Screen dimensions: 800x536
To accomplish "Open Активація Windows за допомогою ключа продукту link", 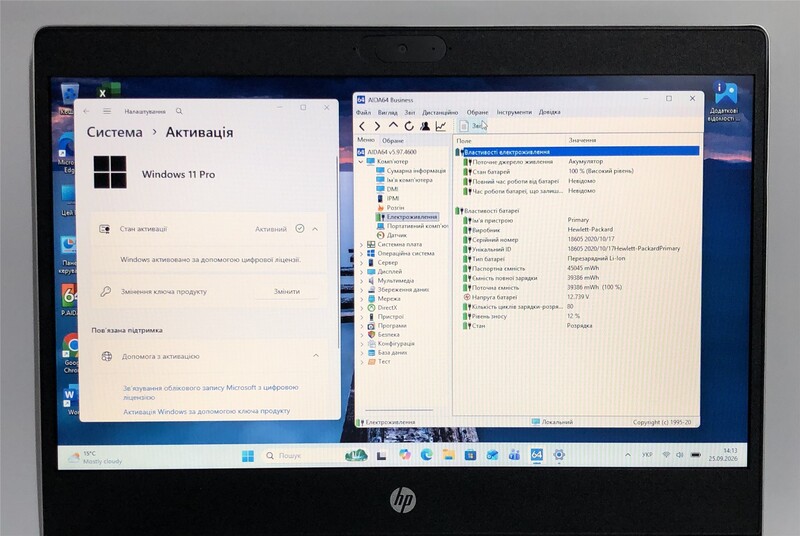I will (x=207, y=411).
